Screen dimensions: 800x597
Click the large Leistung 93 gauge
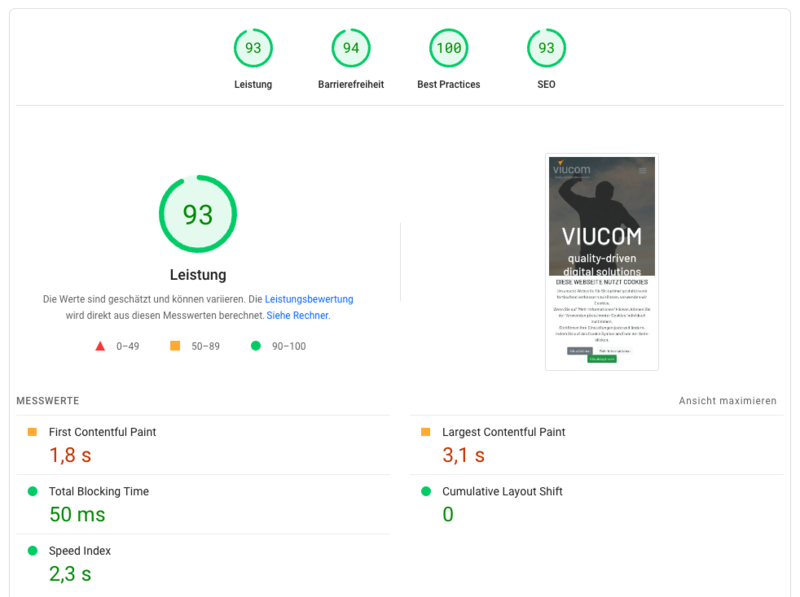pos(198,215)
